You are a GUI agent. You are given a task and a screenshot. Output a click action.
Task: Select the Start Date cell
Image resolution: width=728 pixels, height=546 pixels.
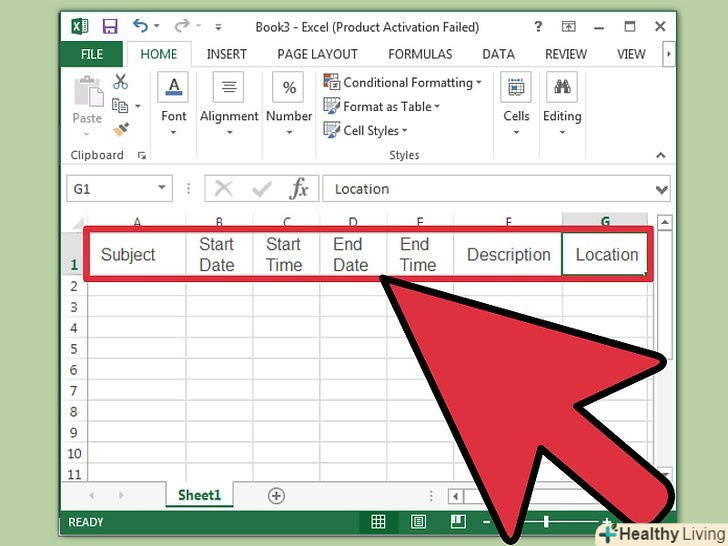coord(219,254)
